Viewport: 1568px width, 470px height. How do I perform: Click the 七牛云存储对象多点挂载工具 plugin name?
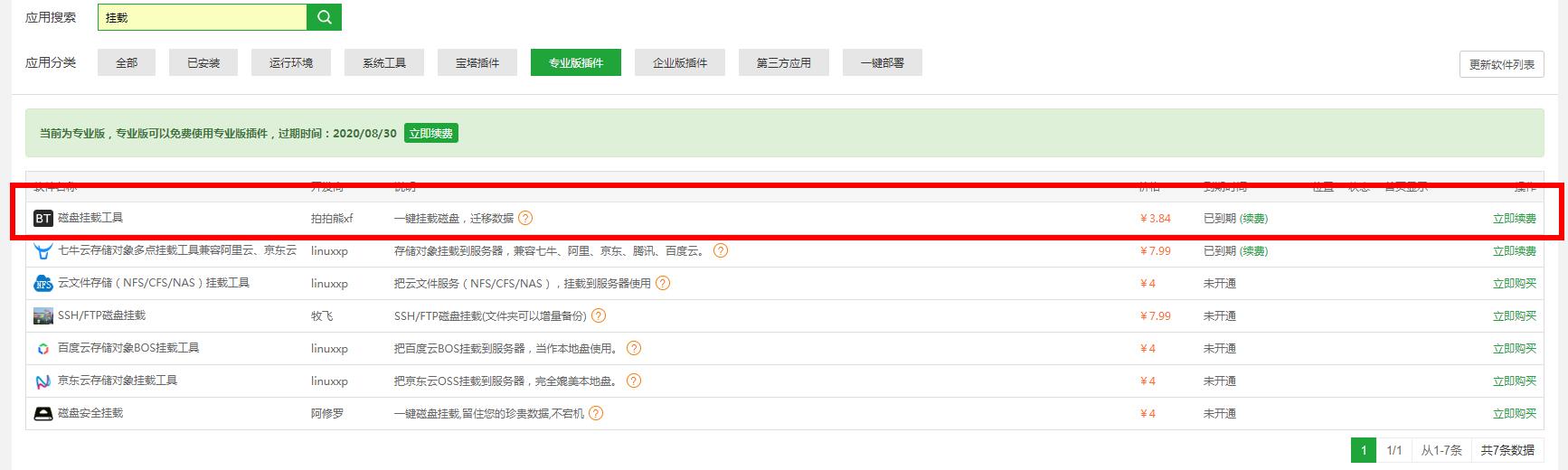177,250
